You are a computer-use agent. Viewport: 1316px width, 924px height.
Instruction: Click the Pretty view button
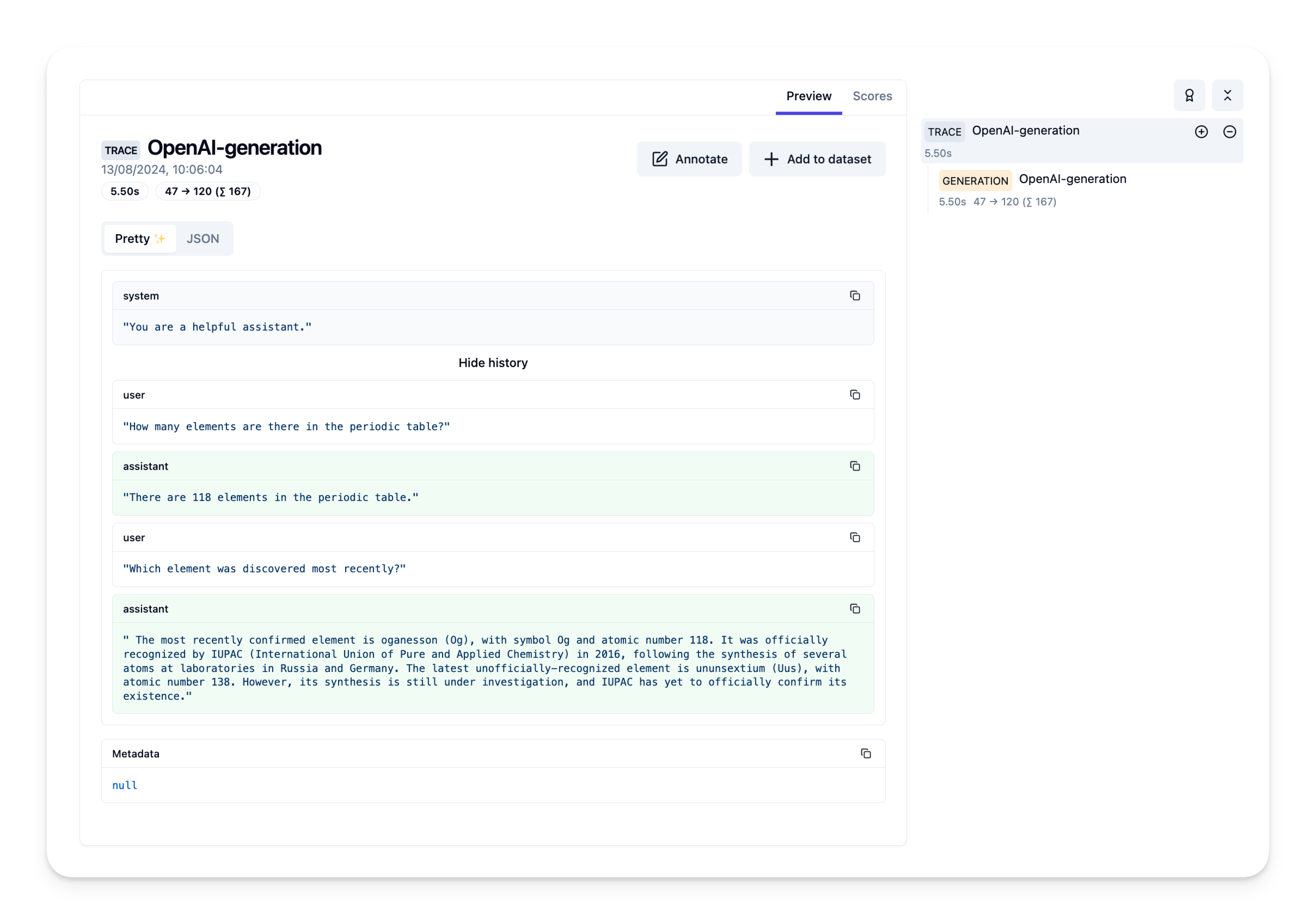139,238
